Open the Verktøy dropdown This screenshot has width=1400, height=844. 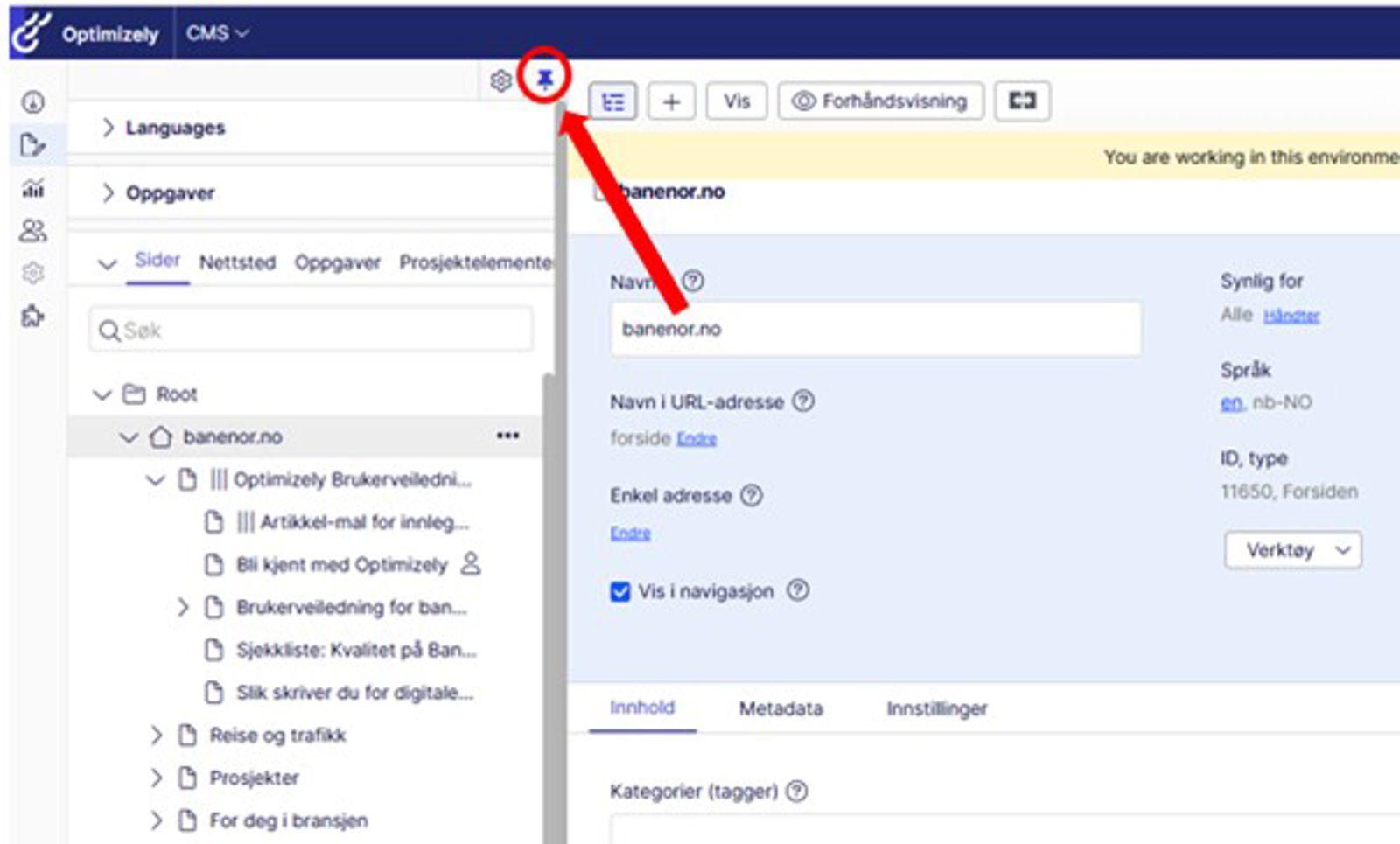tap(1292, 550)
